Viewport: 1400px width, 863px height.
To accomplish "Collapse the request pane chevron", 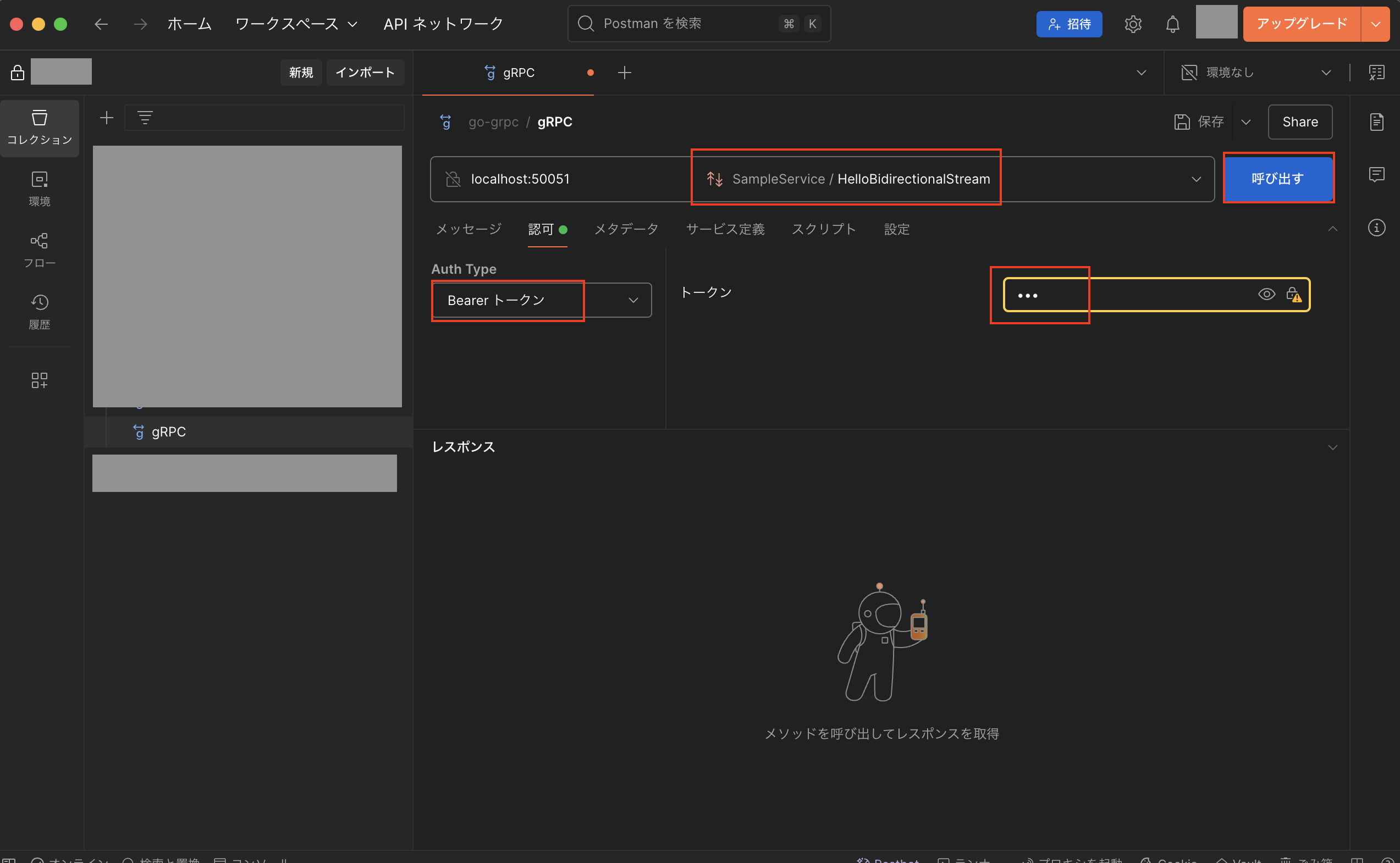I will 1332,229.
